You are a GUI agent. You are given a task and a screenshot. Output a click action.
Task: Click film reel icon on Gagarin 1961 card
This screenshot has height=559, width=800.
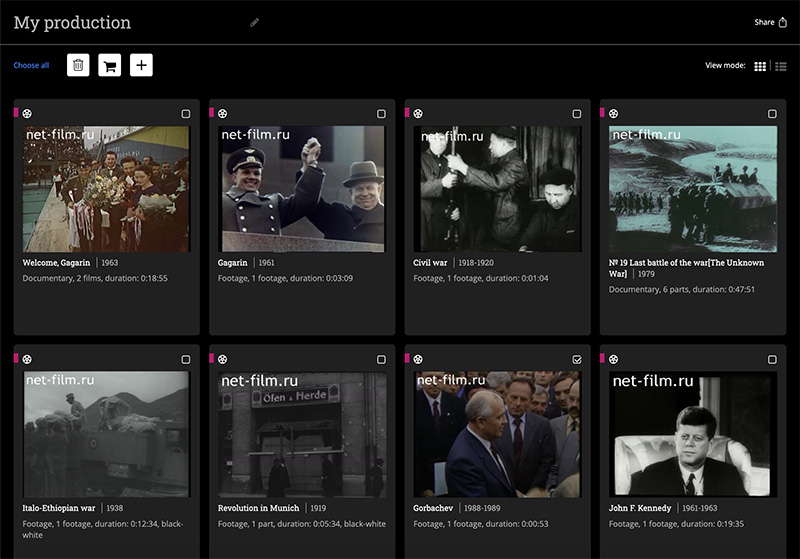coord(222,113)
